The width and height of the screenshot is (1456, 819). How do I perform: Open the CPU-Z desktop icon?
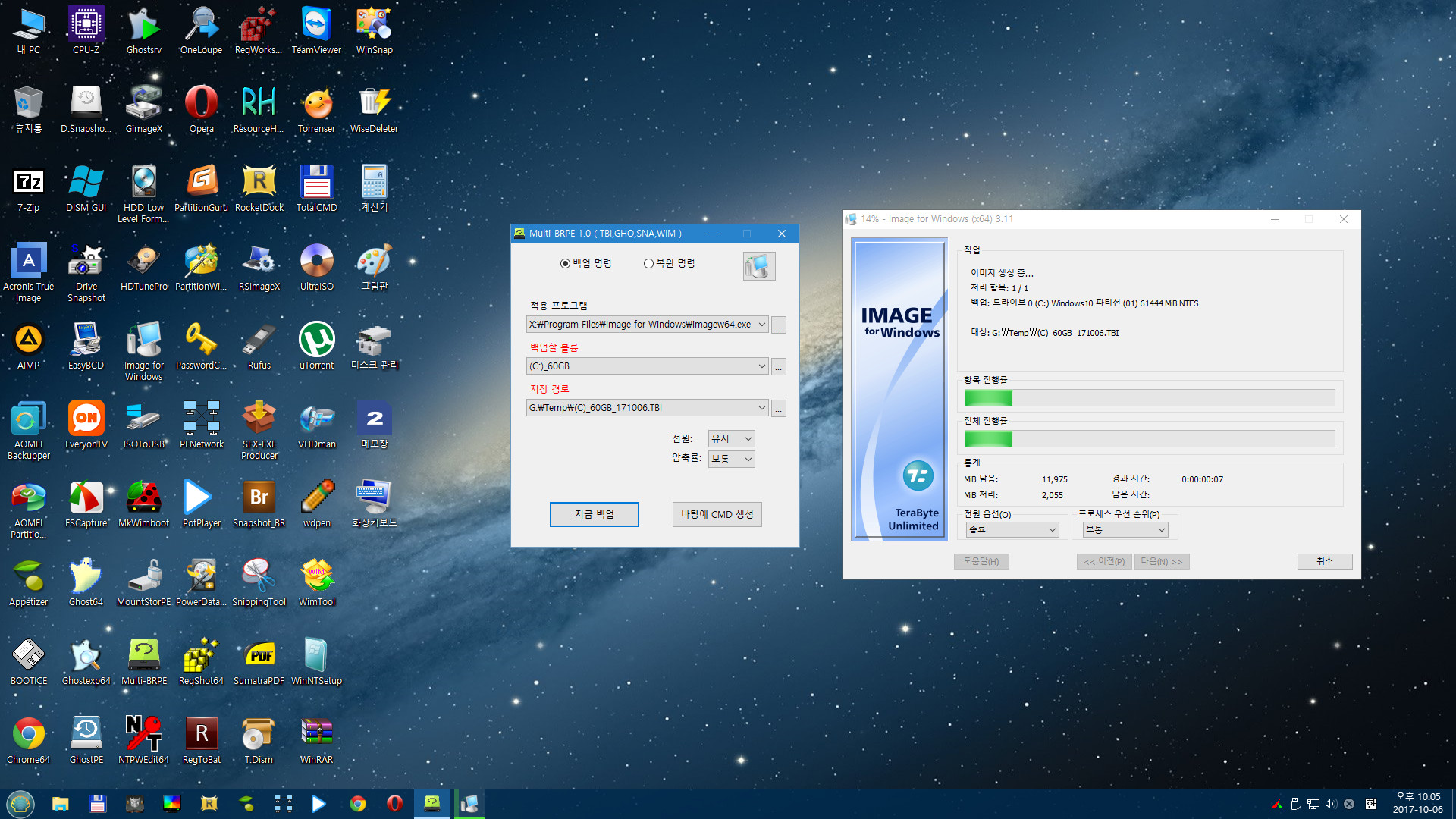point(86,30)
